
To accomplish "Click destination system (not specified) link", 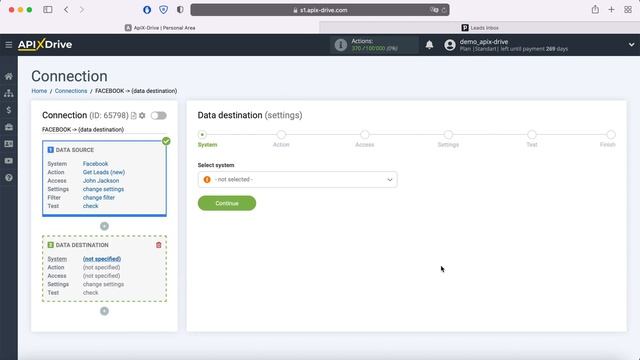I will 102,259.
